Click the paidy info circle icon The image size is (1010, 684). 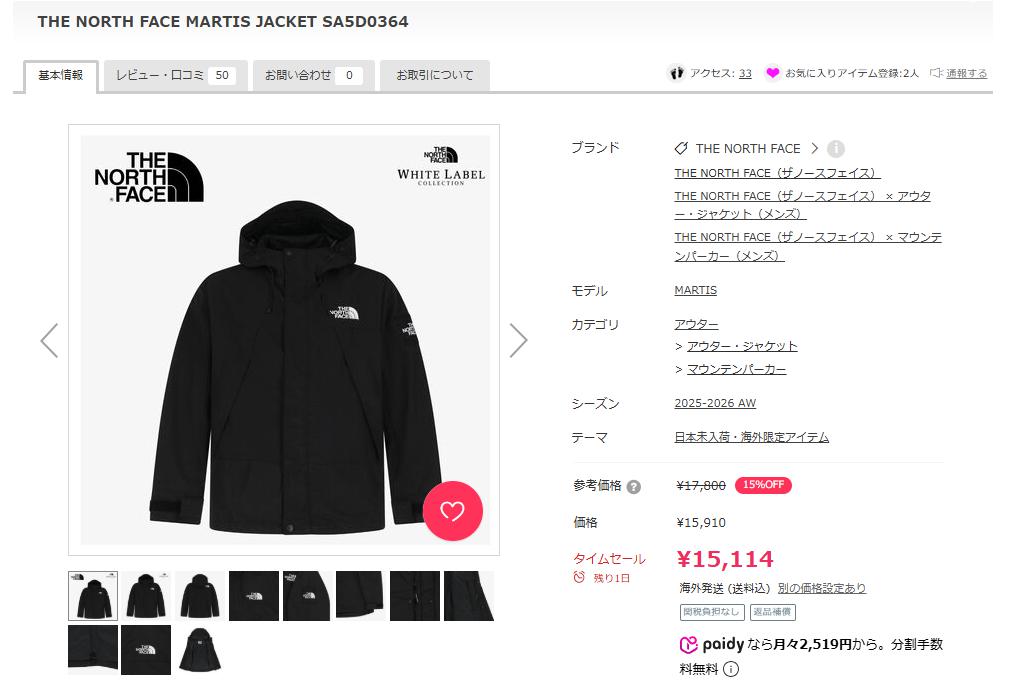click(x=730, y=669)
